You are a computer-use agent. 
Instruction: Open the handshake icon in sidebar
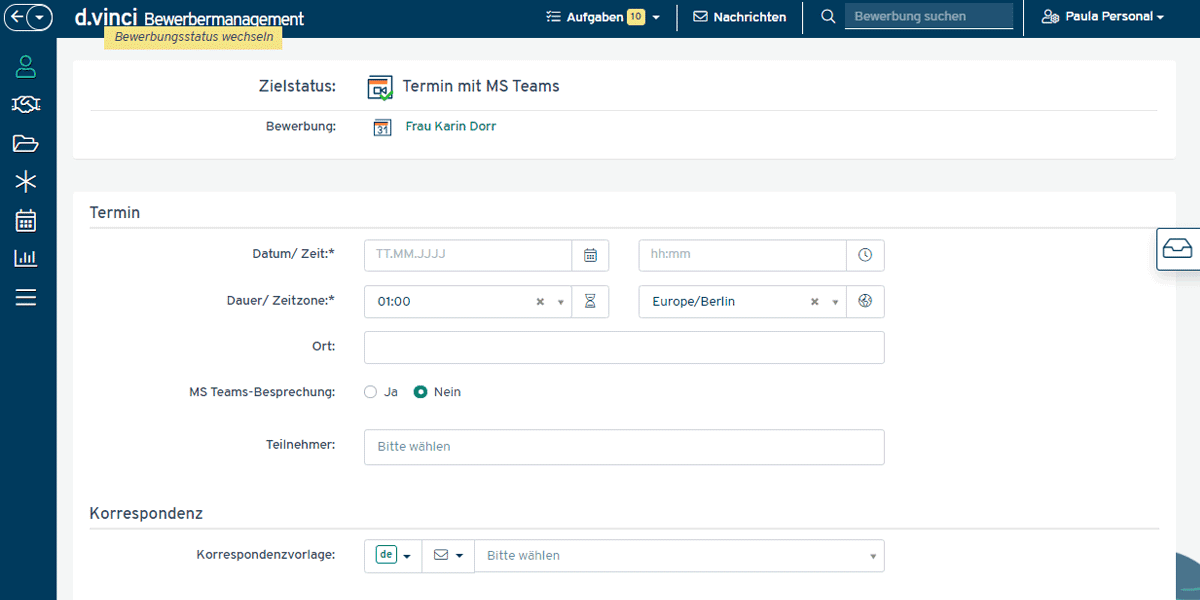click(x=26, y=105)
